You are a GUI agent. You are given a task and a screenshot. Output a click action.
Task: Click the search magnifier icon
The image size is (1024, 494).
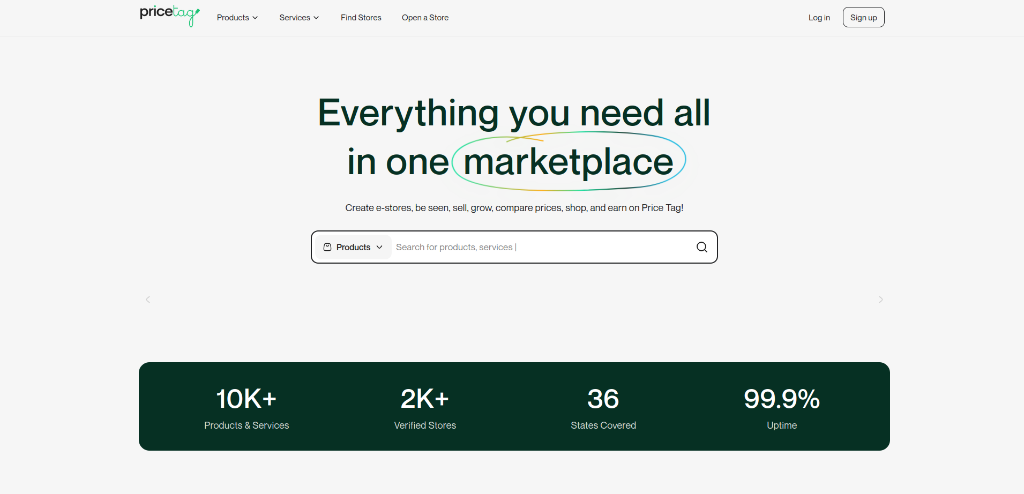(701, 247)
